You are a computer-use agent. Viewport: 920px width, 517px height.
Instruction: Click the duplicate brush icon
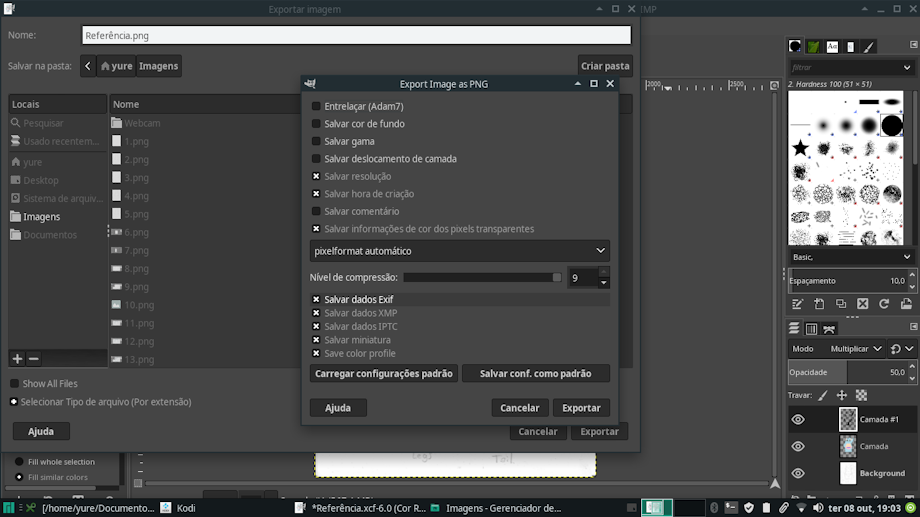coord(841,304)
